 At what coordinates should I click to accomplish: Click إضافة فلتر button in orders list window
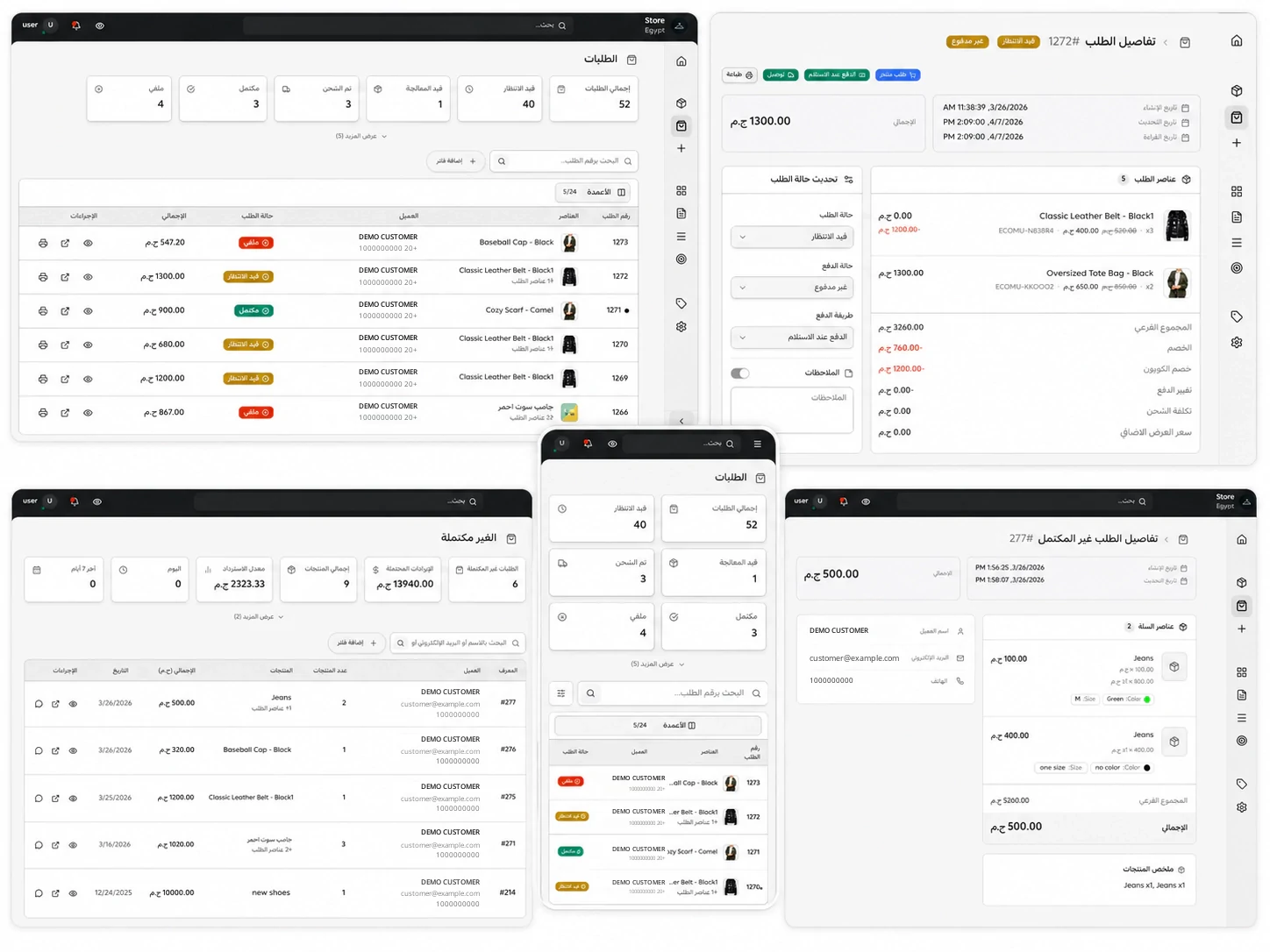tap(456, 161)
